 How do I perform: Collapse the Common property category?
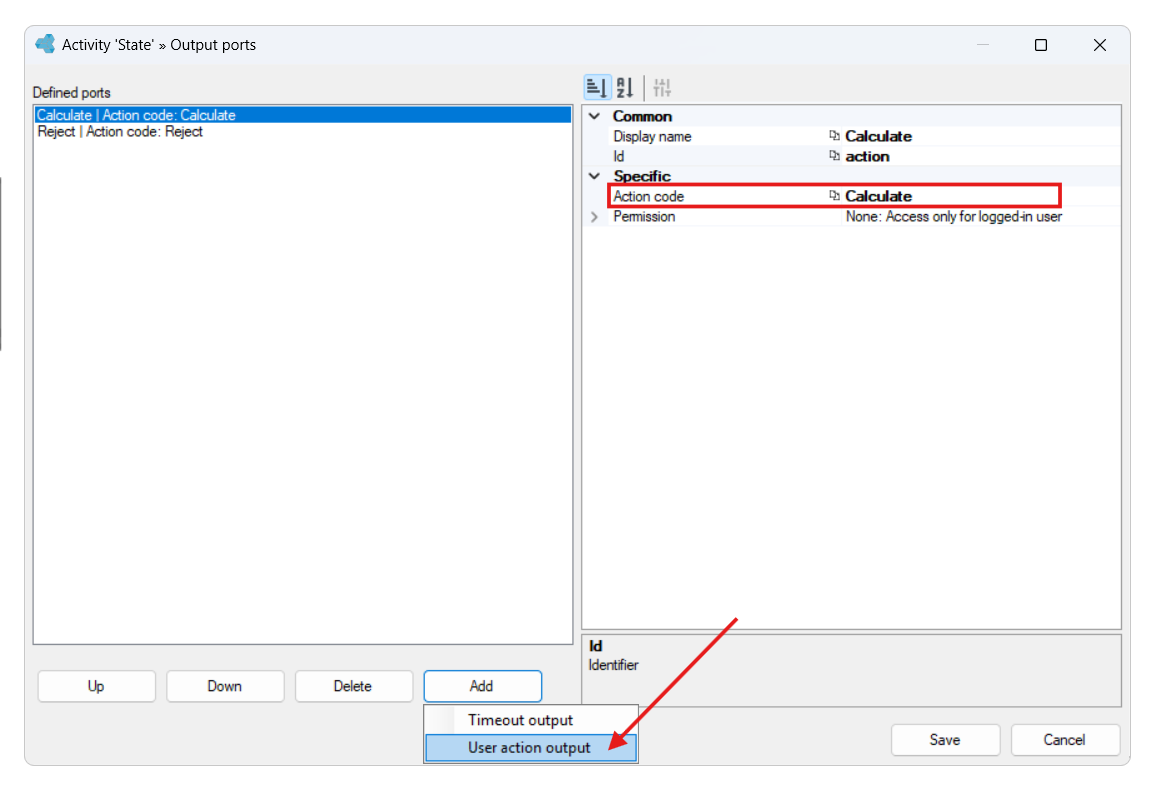coord(594,117)
